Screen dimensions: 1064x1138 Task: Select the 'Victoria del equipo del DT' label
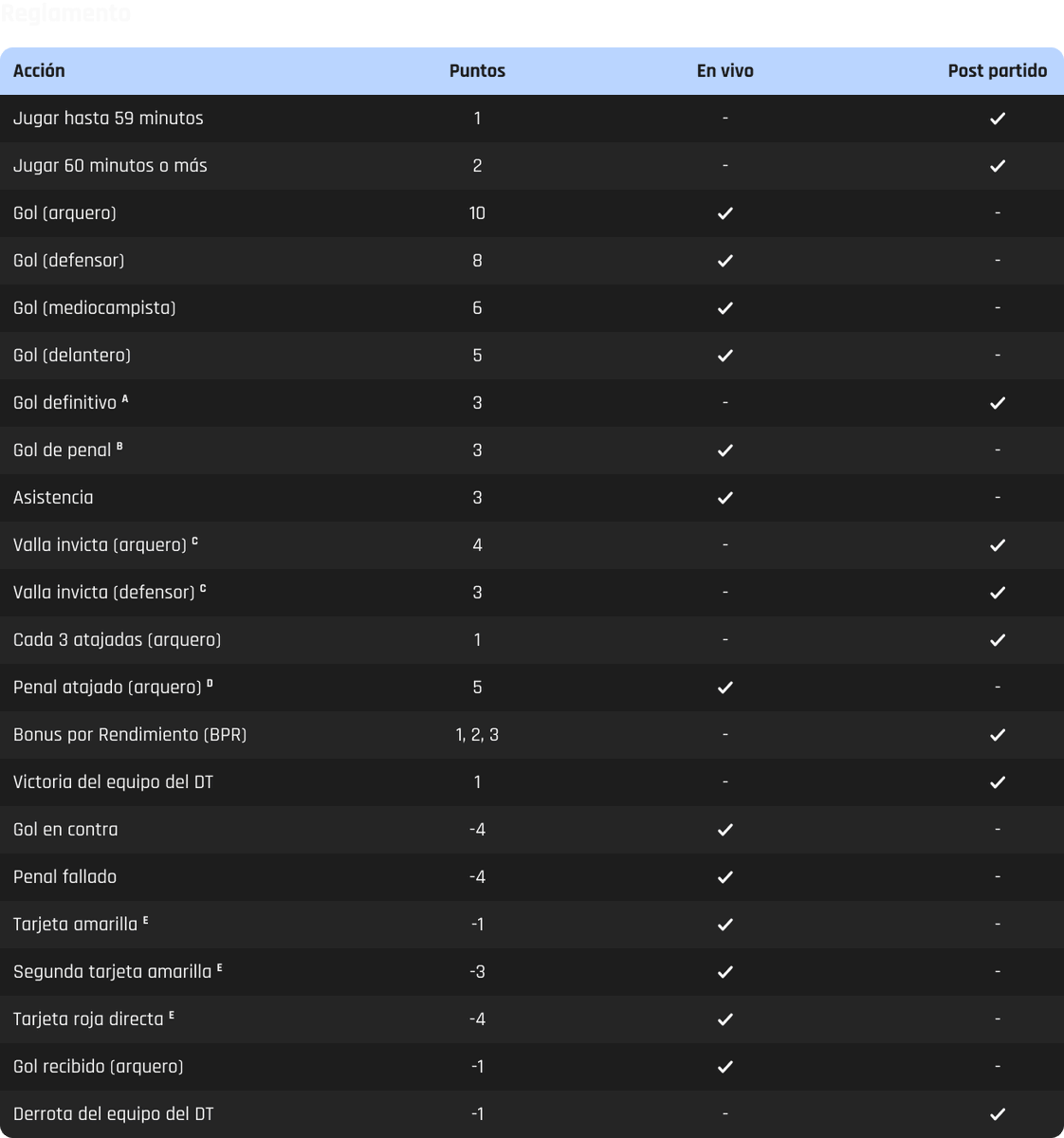pos(113,782)
